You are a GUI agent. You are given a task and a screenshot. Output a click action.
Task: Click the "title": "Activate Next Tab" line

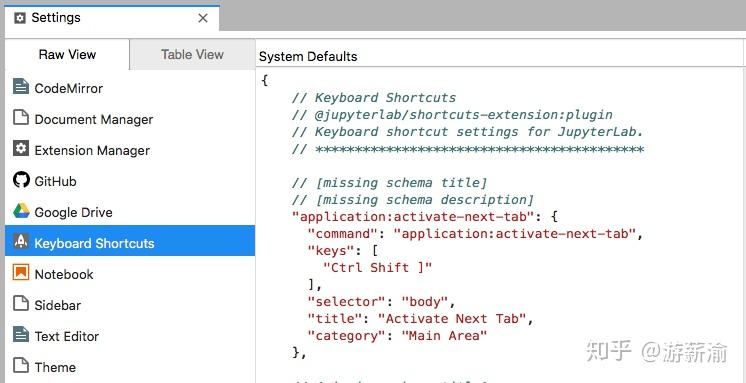[421, 319]
